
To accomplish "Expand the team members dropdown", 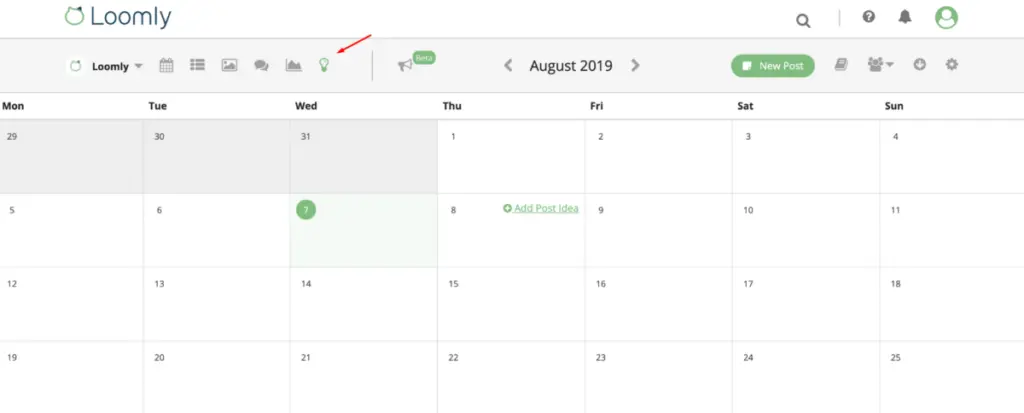I will 880,65.
